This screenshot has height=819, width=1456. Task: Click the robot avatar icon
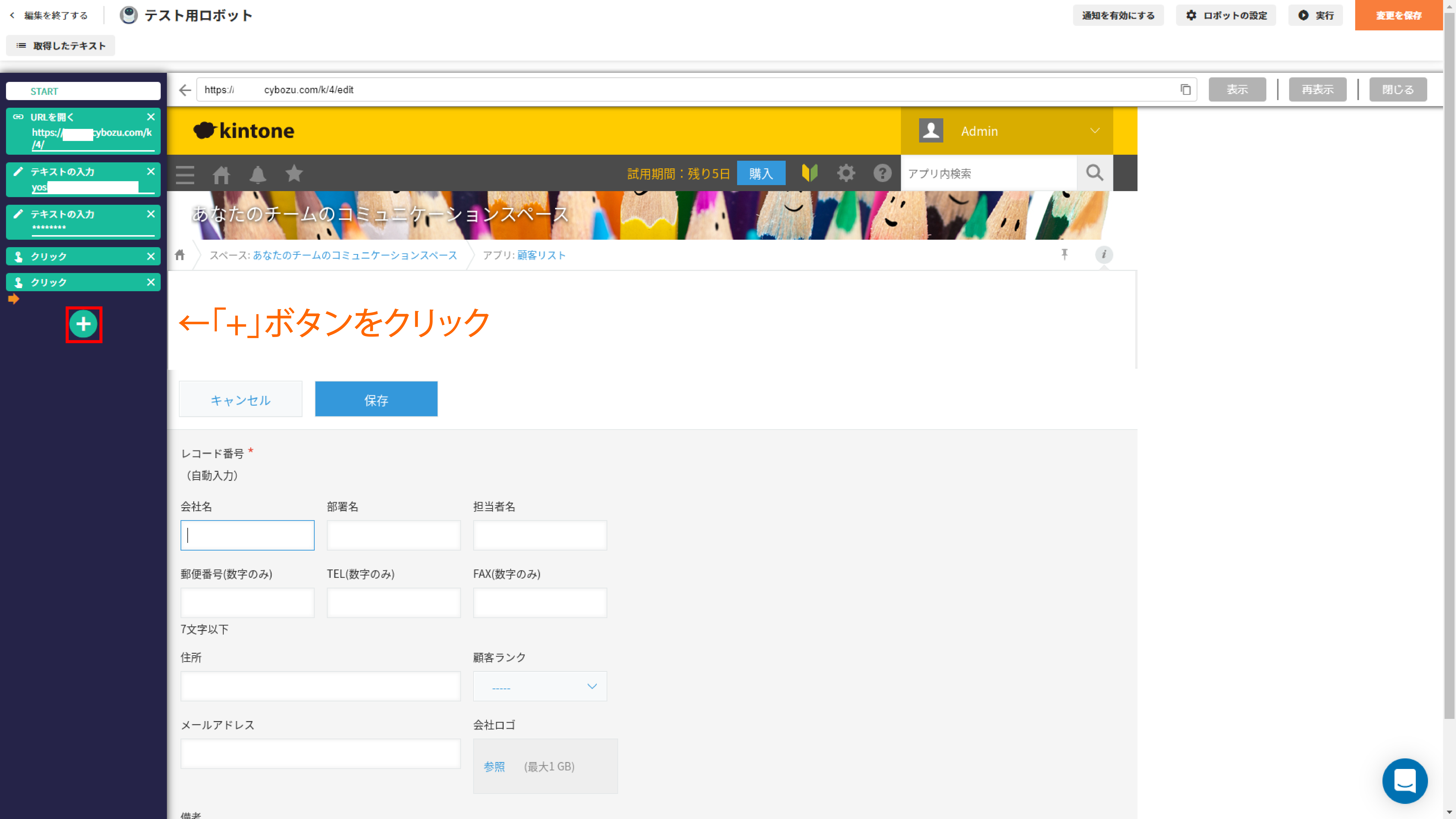tap(129, 15)
